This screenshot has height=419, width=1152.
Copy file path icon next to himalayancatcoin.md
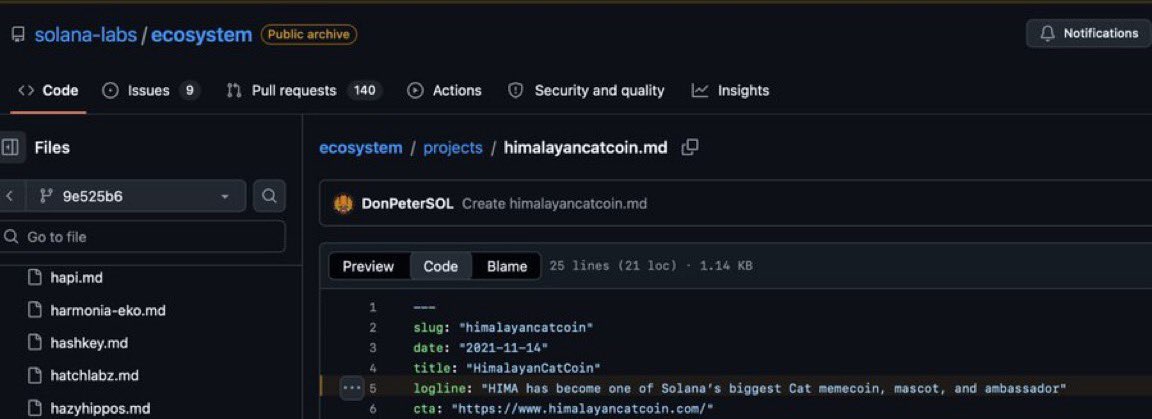[690, 147]
